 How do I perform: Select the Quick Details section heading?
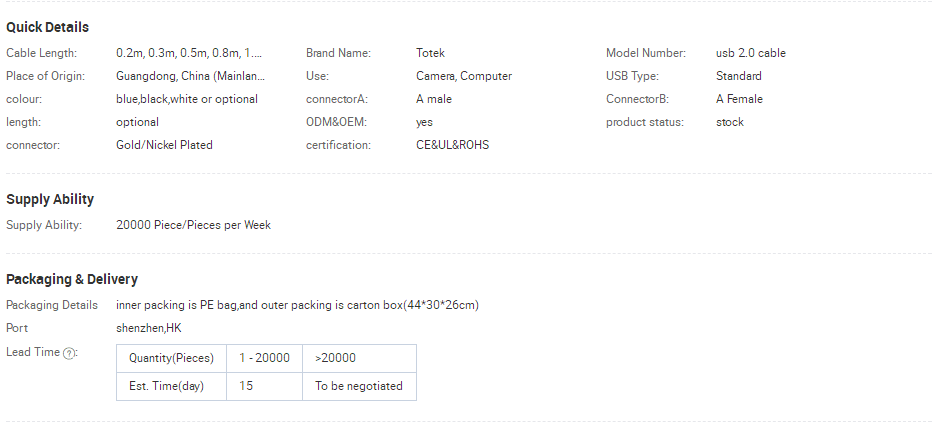47,28
